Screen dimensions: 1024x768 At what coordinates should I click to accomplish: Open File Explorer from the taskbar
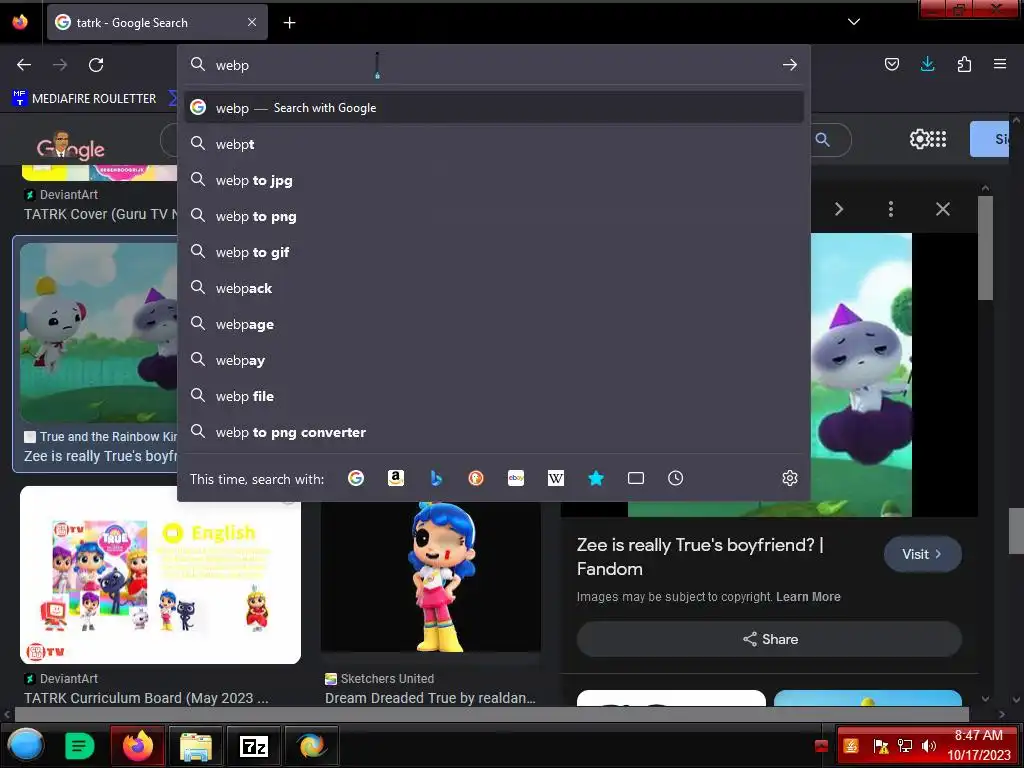(195, 746)
